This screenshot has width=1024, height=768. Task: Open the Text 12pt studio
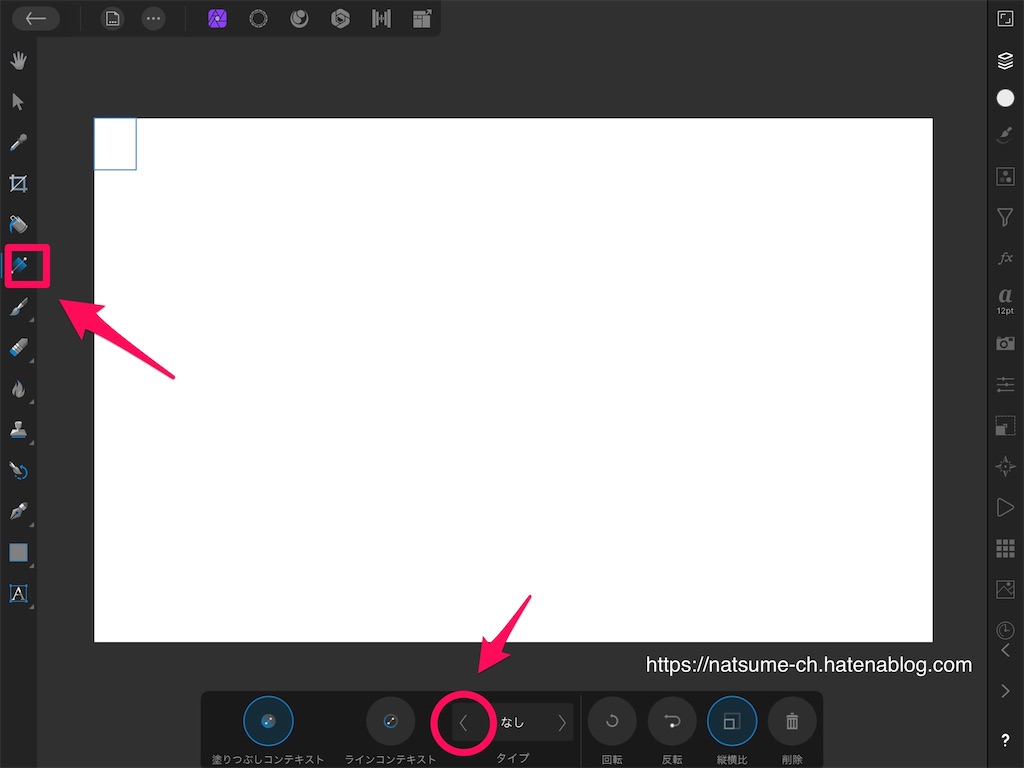coord(1005,300)
